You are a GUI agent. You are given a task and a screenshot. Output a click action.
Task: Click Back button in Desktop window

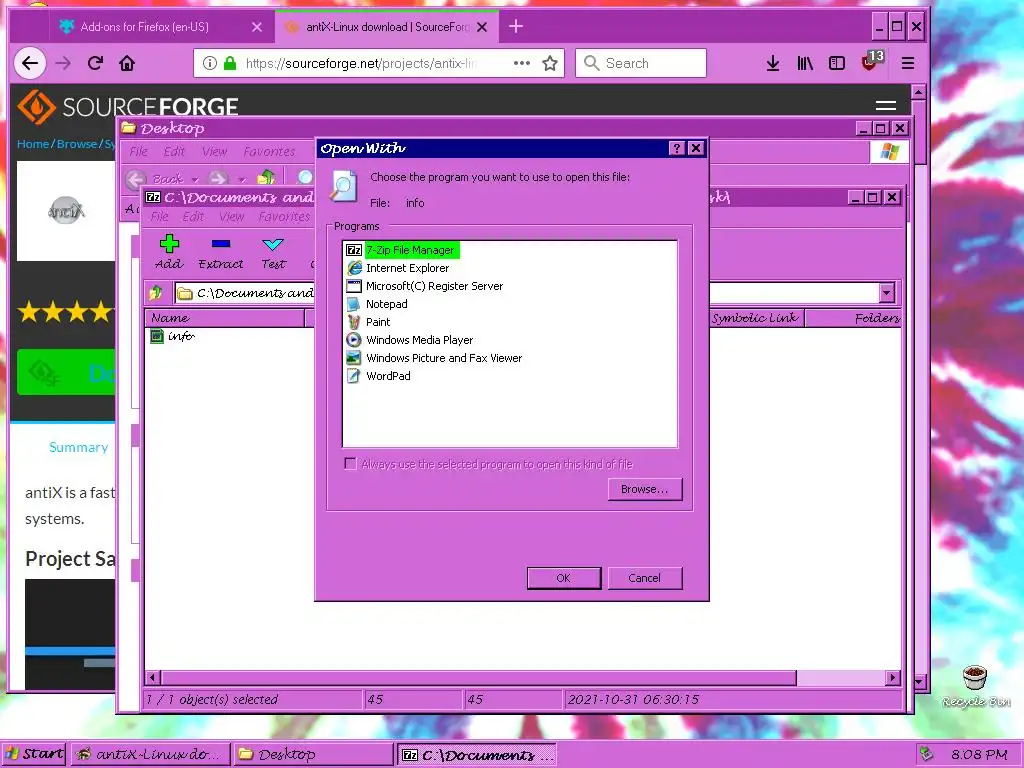pyautogui.click(x=155, y=178)
